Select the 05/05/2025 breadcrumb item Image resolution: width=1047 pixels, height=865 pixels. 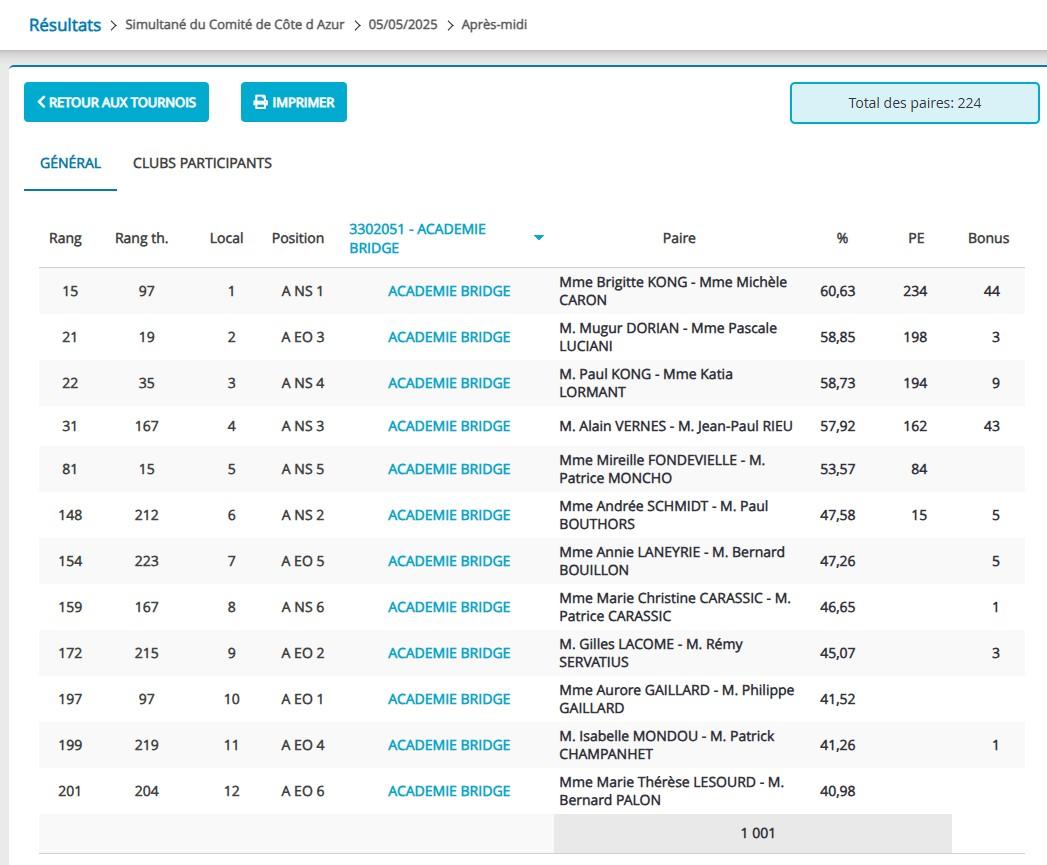click(x=403, y=25)
